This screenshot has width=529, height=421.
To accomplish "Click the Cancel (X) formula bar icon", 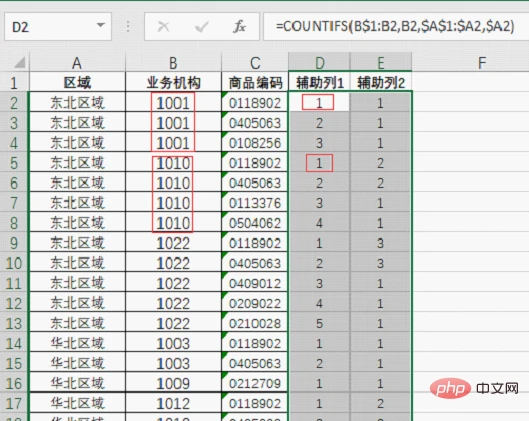I will [x=164, y=26].
